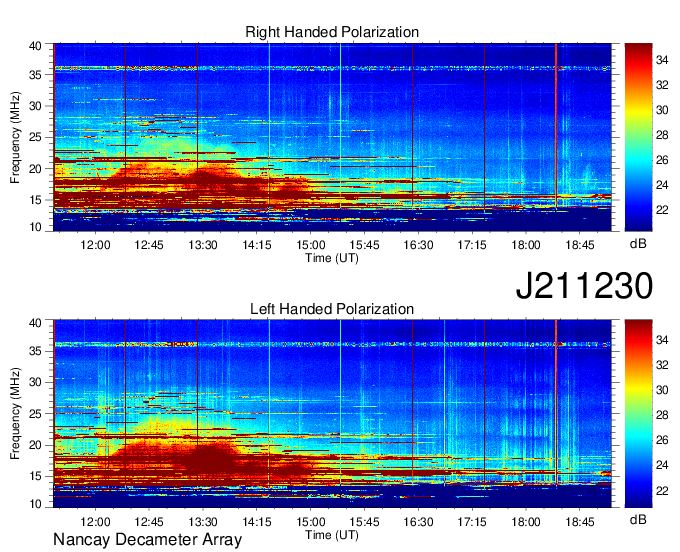Click Time (UT) label under the bottom plot
Screen dimensions: 680x552
click(332, 535)
